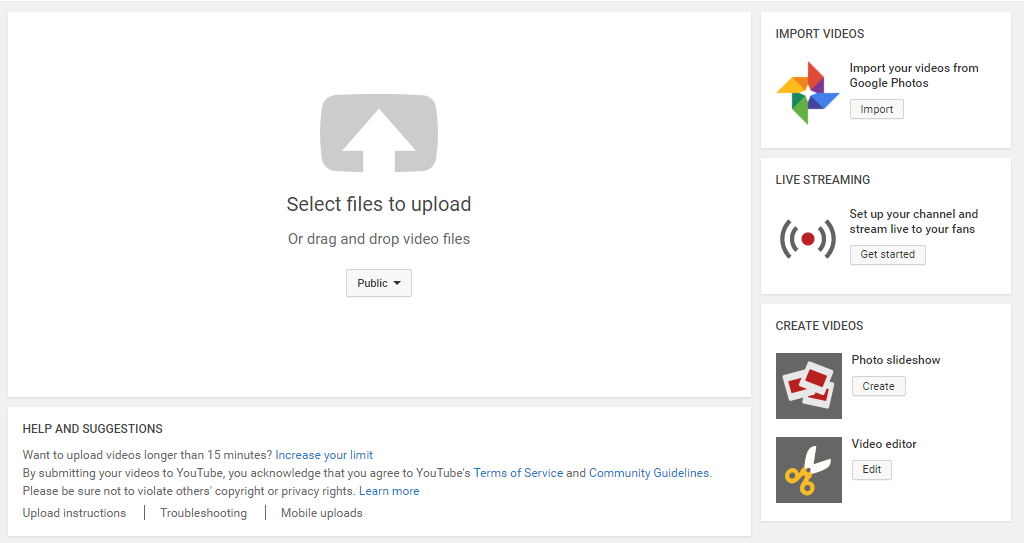Open the Increase your limit link

click(324, 455)
